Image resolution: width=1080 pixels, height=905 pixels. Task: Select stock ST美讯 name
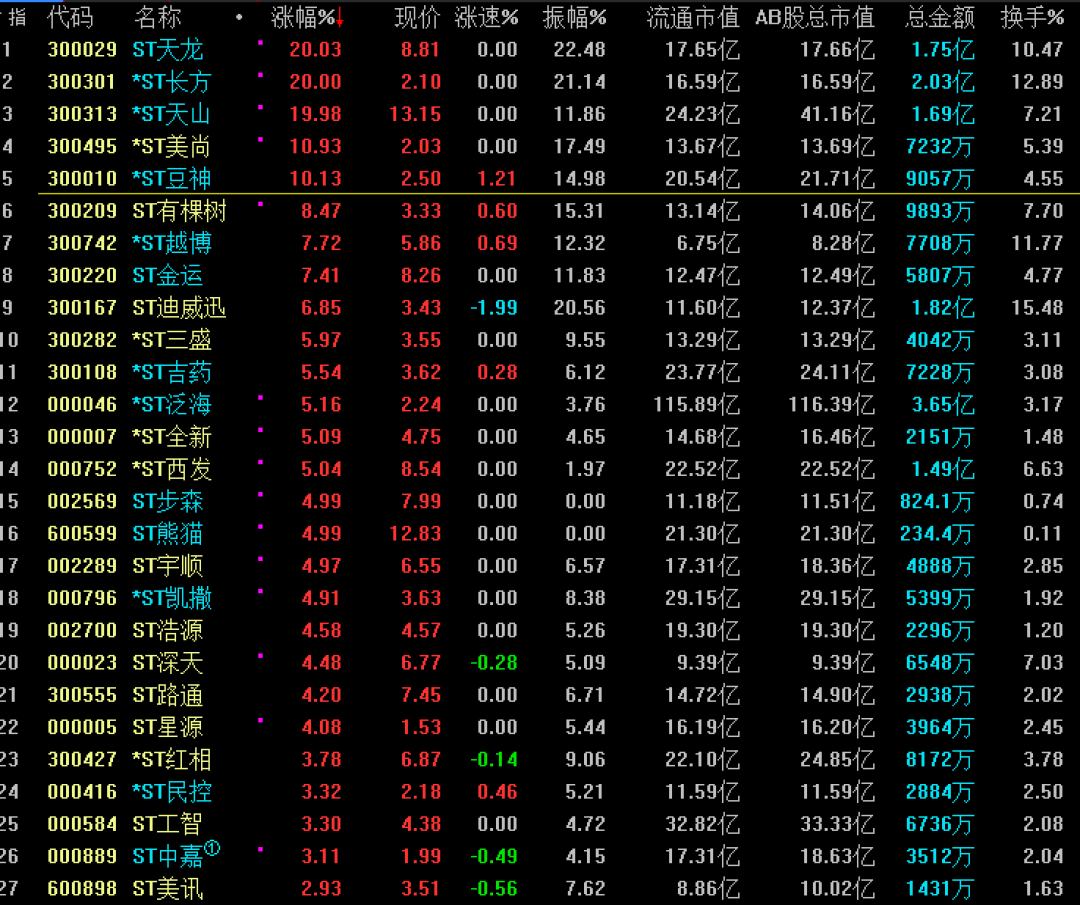pos(168,888)
